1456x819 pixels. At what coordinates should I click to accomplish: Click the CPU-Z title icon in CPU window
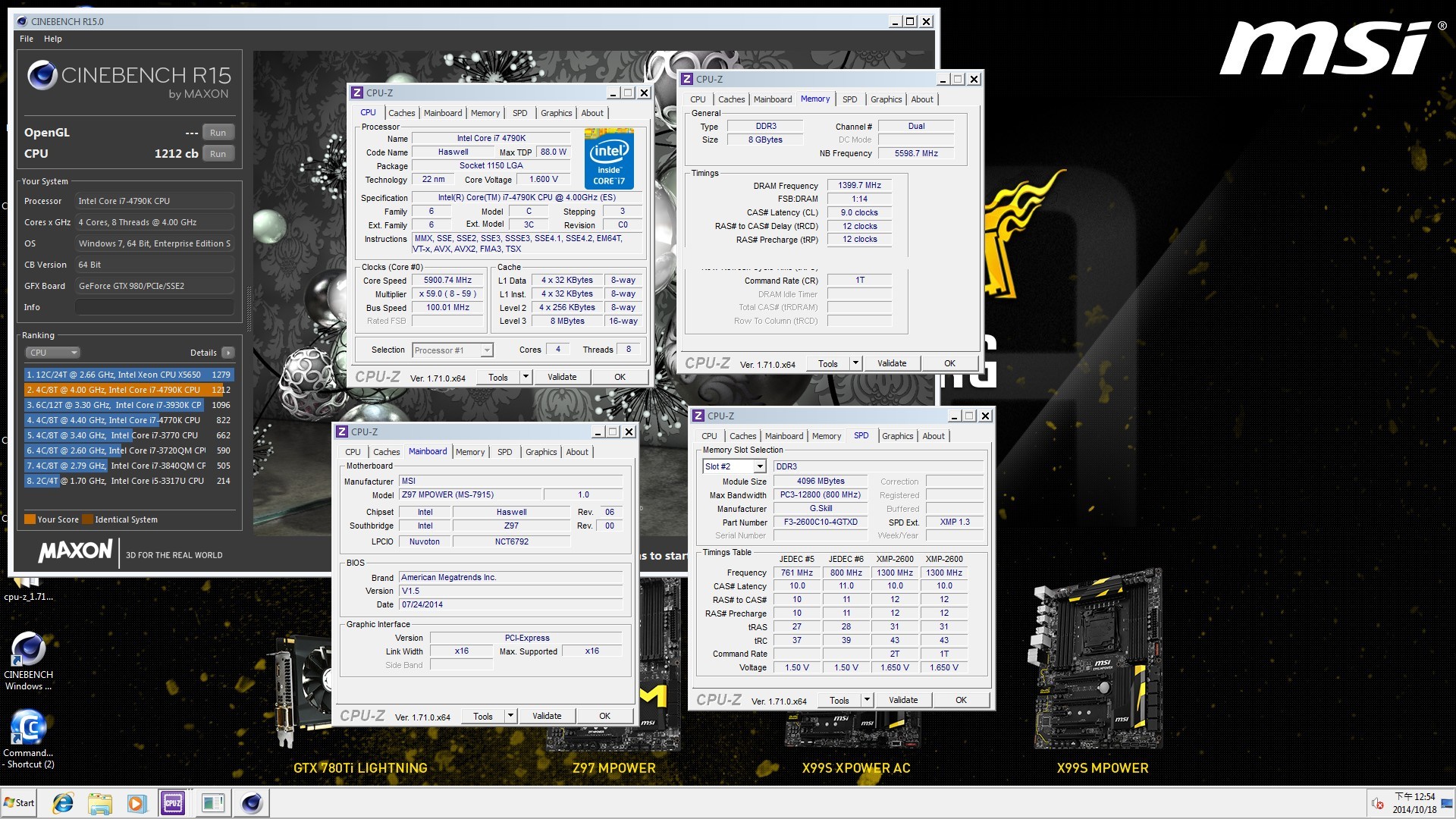click(357, 93)
